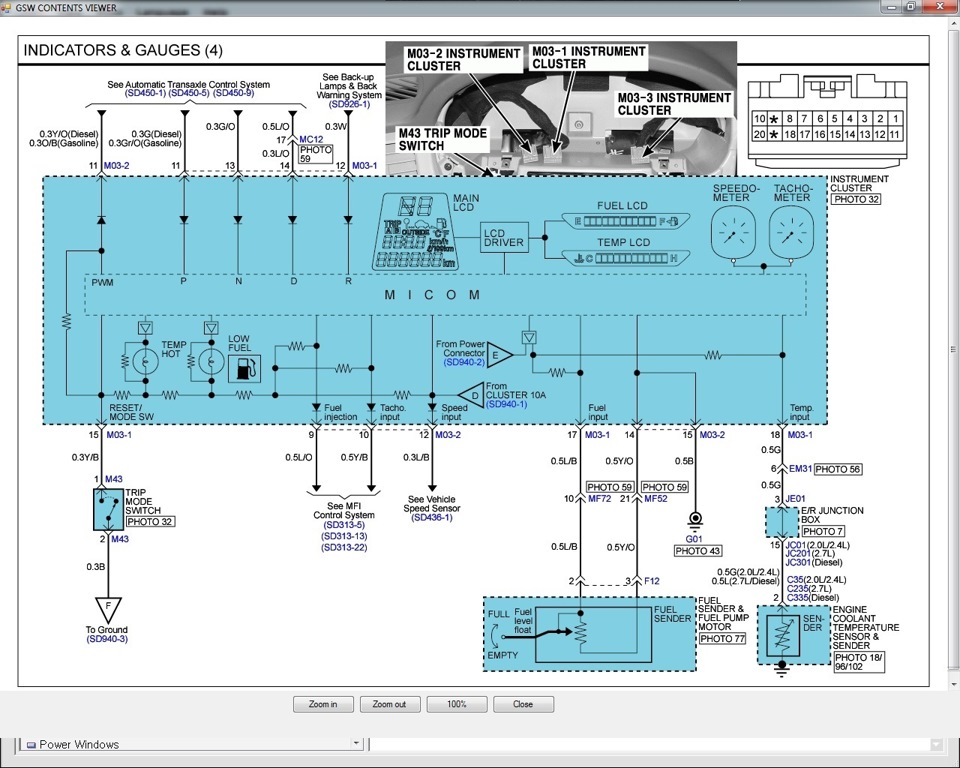Click the tachometer gauge symbol
Screen dimensions: 960x768
791,233
